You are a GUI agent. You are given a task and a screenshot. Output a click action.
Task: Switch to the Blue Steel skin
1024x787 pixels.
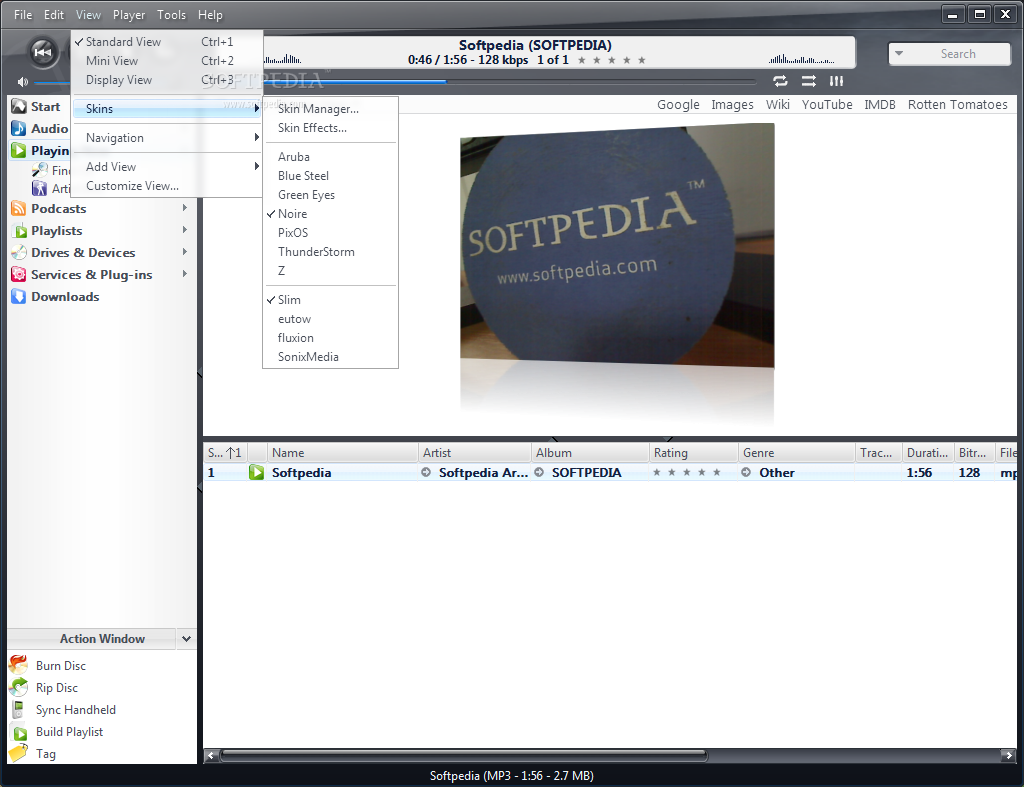pos(330,176)
